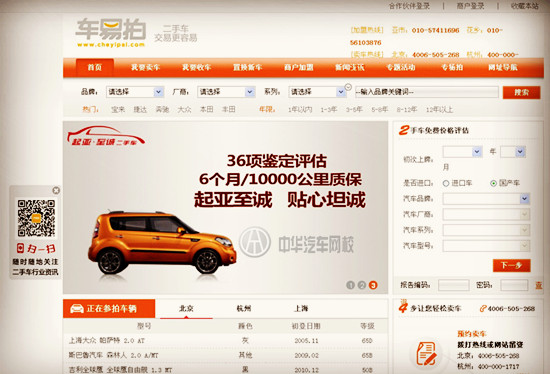The height and width of the screenshot is (374, 550).
Task: Click the 大众 hot brand link
Action: pyautogui.click(x=185, y=110)
